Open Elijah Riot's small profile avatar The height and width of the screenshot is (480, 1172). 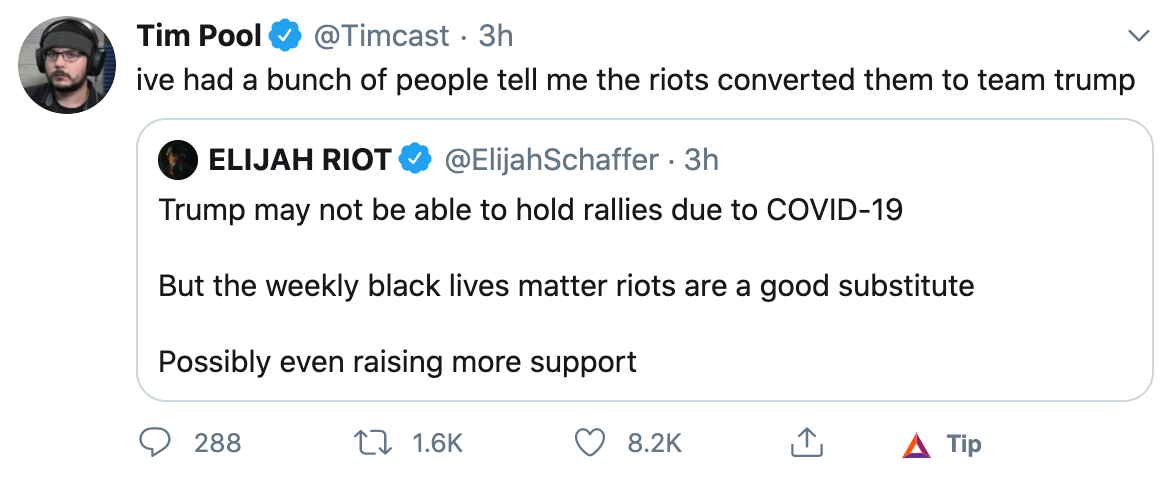click(178, 159)
